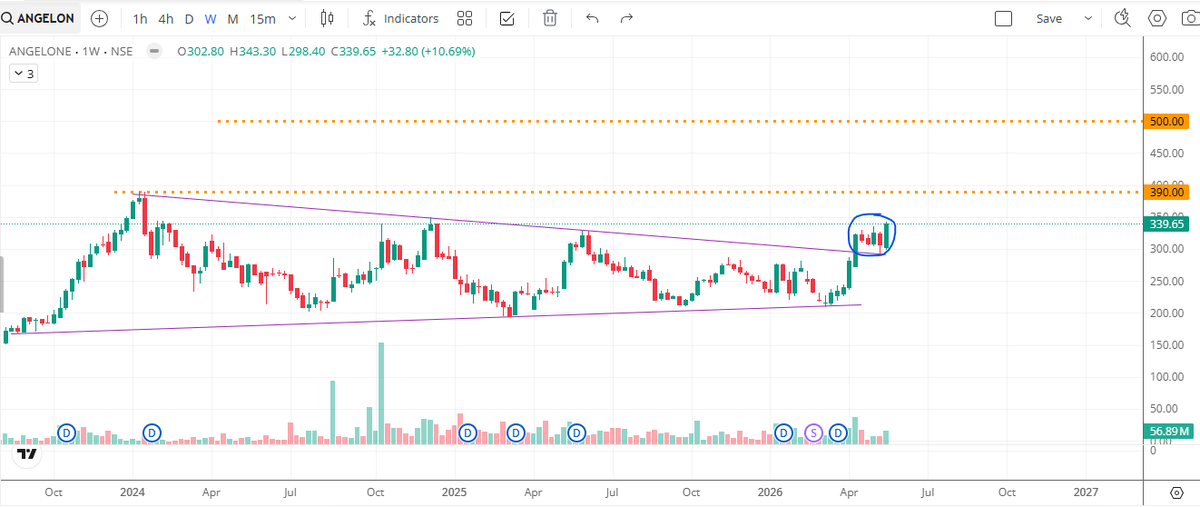Image resolution: width=1200 pixels, height=507 pixels.
Task: Switch to the 15m timeframe
Action: [x=263, y=18]
